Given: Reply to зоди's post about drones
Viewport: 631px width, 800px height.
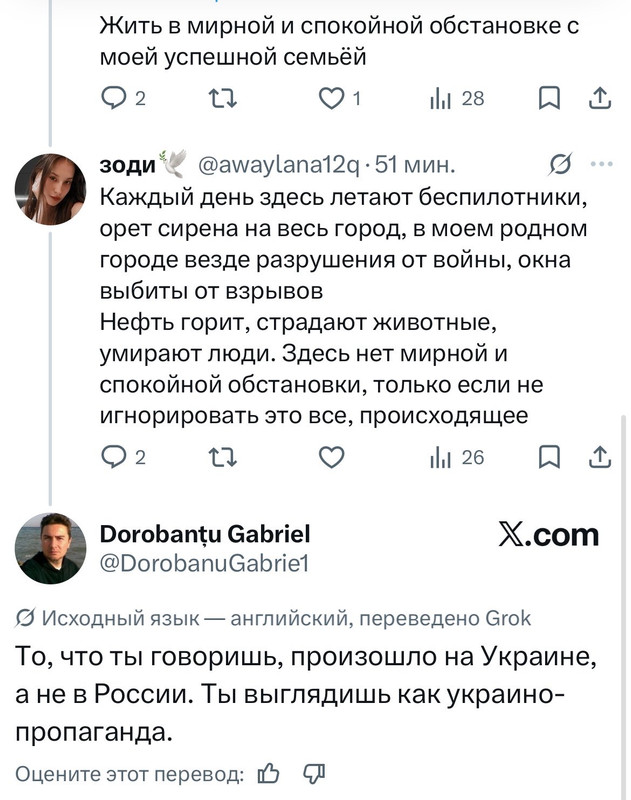Looking at the screenshot, I should 123,457.
